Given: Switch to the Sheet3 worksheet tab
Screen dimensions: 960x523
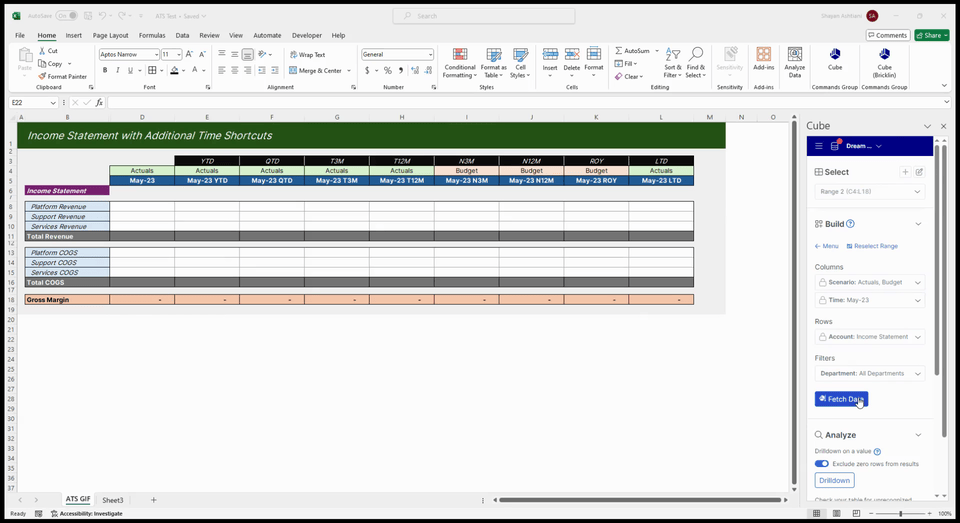Looking at the screenshot, I should coord(112,499).
